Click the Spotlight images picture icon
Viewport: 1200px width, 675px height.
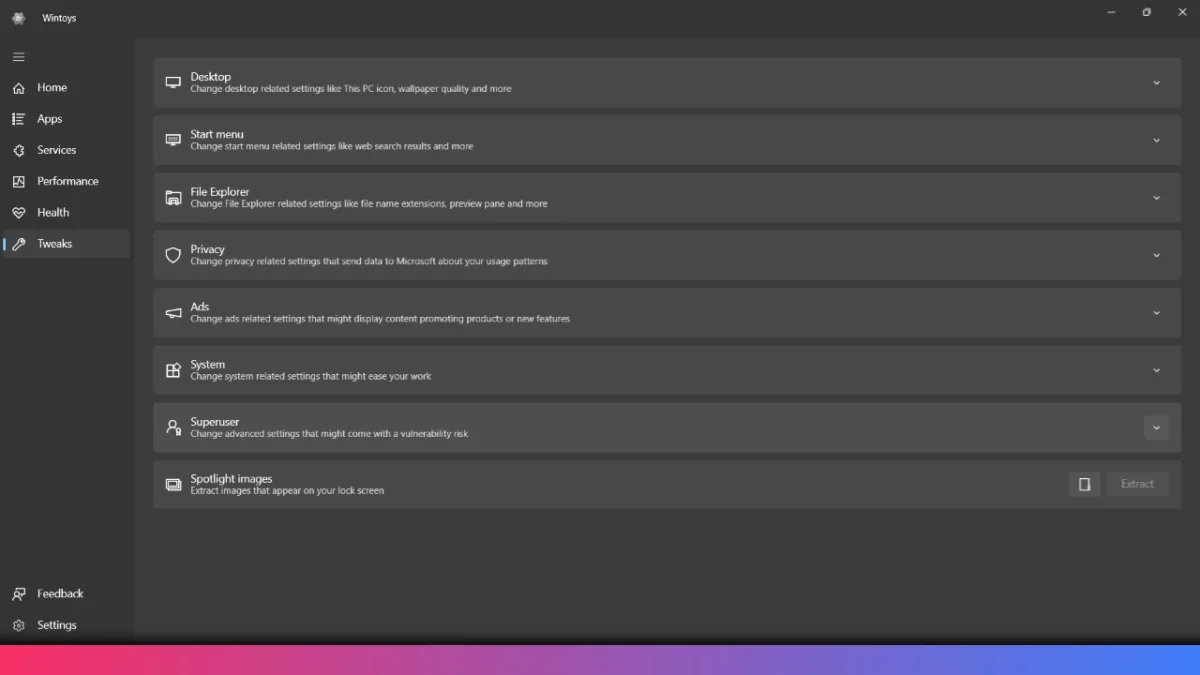click(x=173, y=485)
